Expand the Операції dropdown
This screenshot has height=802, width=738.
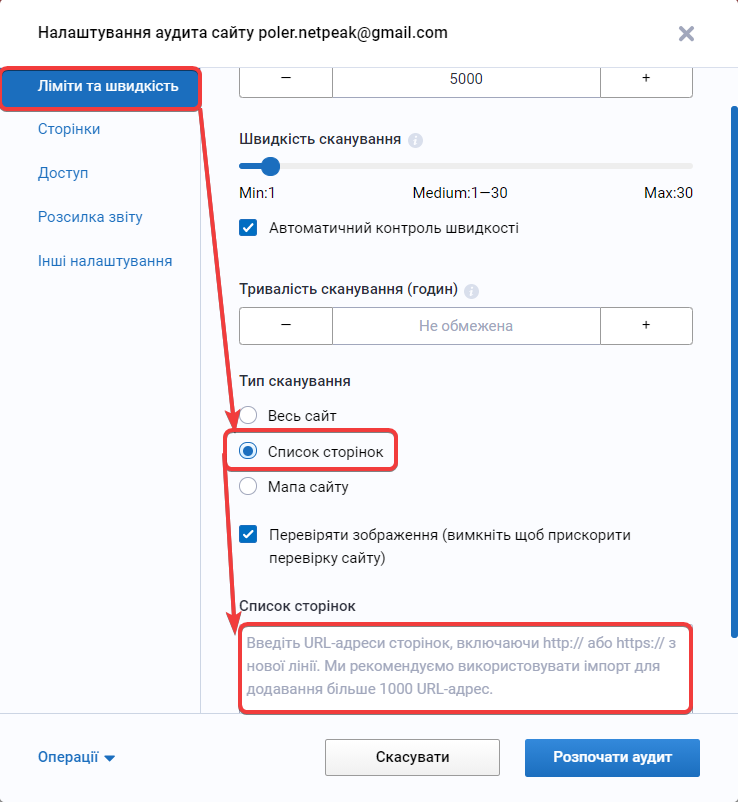tap(77, 758)
